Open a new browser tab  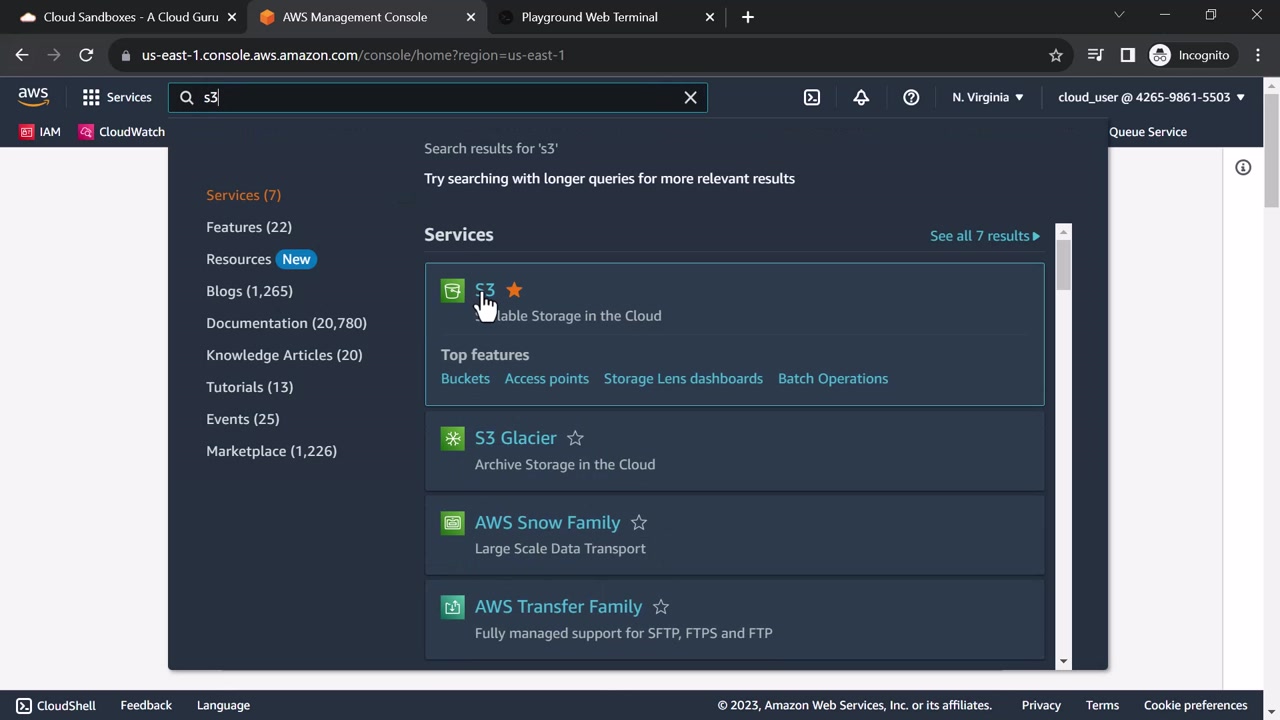click(748, 17)
